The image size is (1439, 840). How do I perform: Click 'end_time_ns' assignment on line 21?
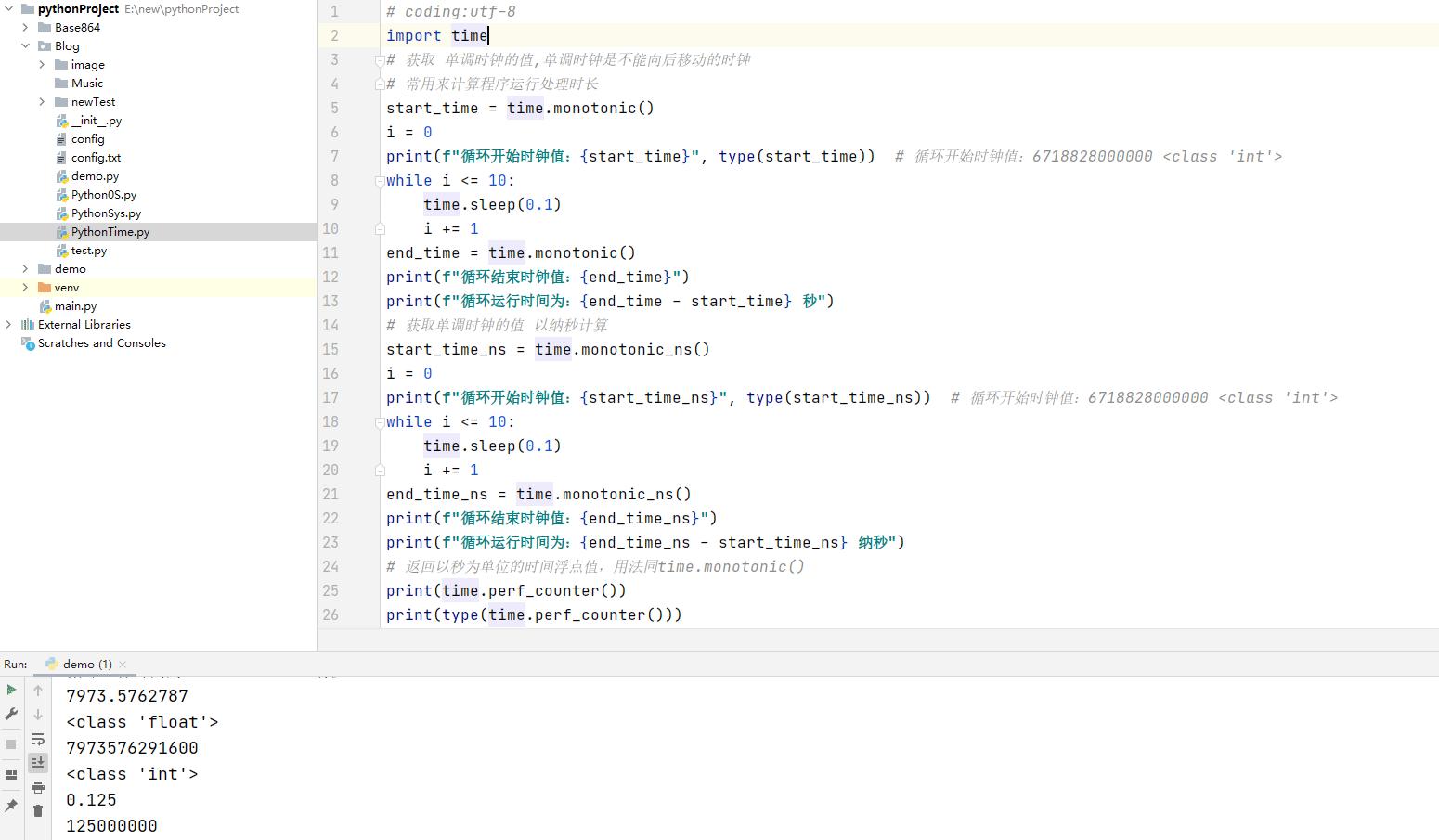click(538, 495)
